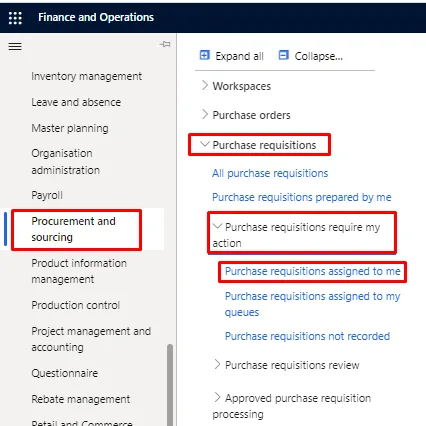Click the navigation pane vertical scrollbar
Image resolution: width=426 pixels, height=426 pixels.
170,385
